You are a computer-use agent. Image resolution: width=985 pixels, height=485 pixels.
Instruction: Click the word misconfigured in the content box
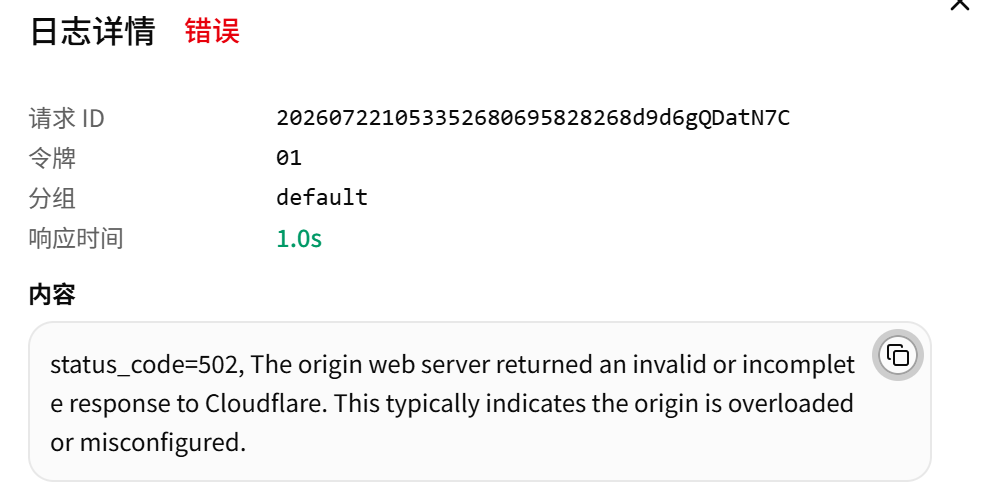pos(162,444)
